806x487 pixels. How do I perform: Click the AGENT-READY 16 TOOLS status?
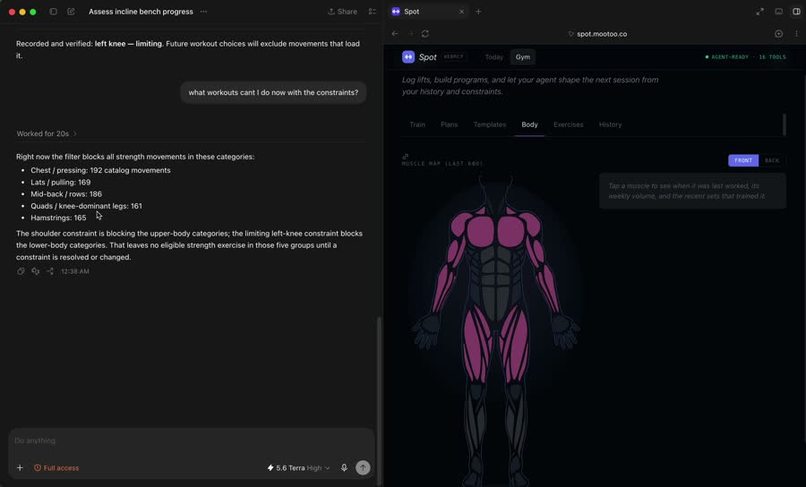pos(745,57)
